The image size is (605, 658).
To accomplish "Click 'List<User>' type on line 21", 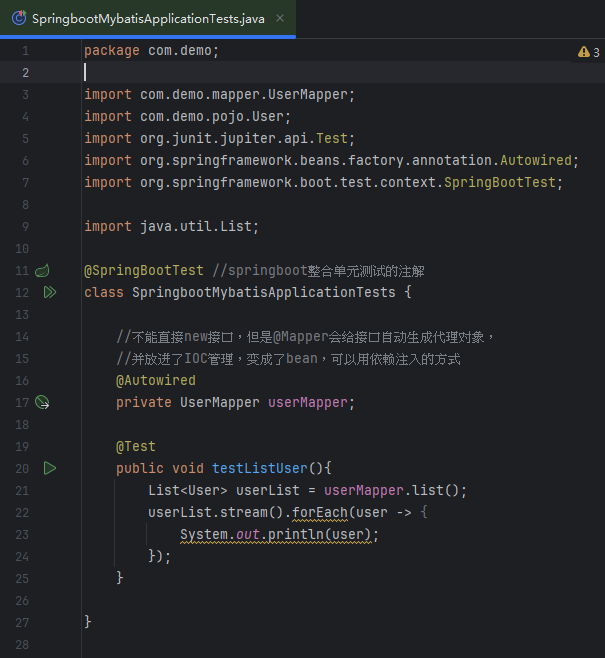I will tap(188, 491).
